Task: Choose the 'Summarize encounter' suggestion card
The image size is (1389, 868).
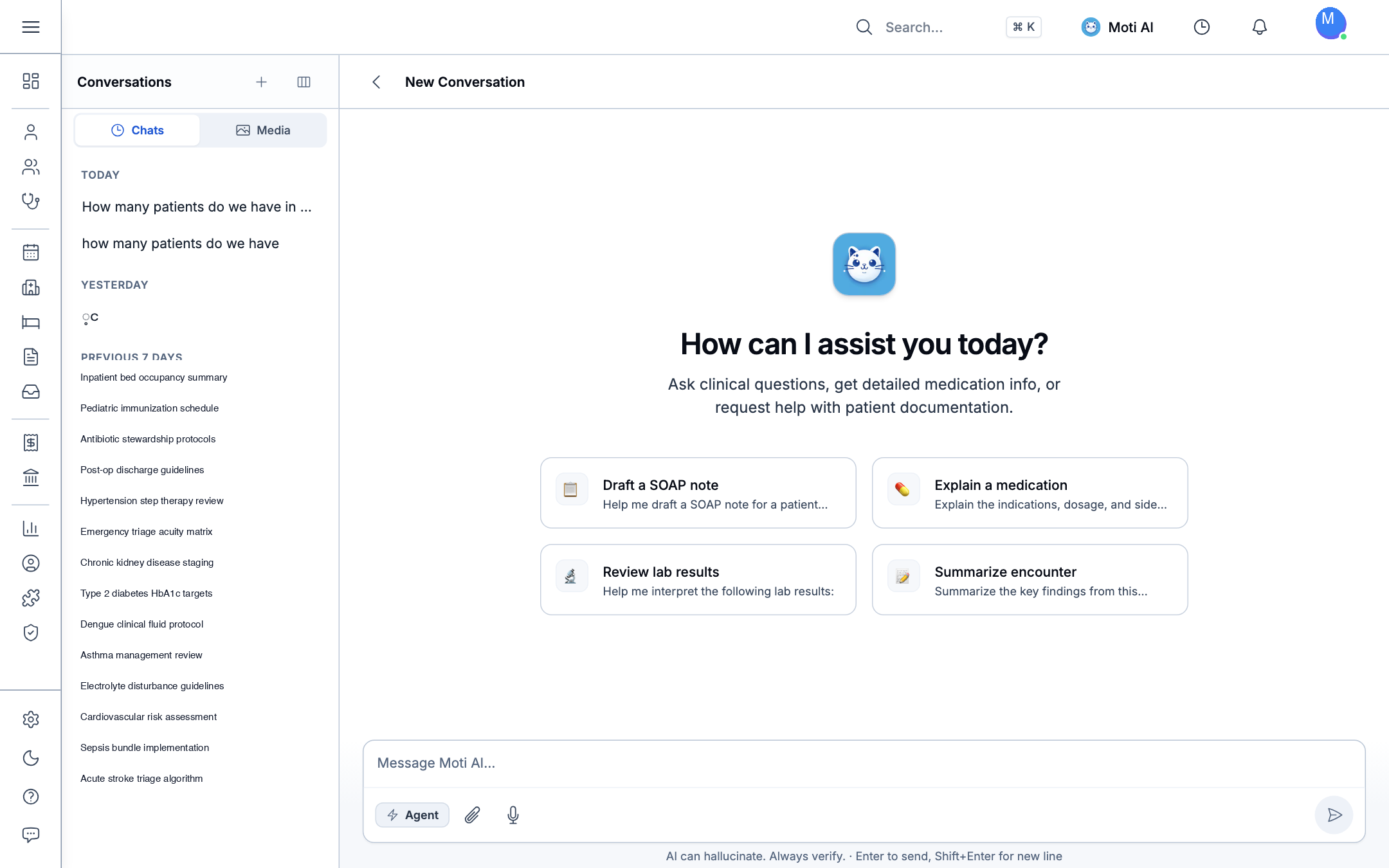Action: point(1030,580)
